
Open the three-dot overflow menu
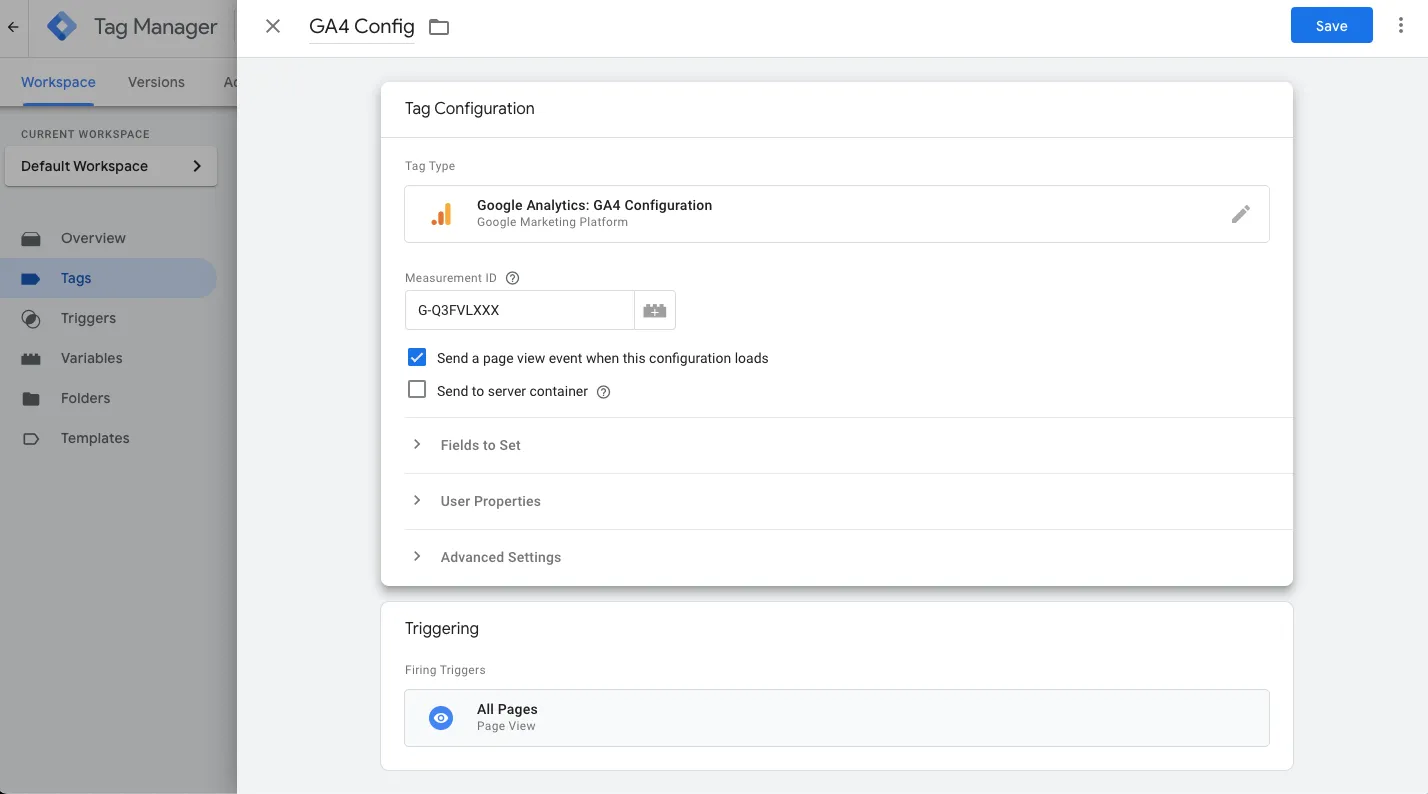tap(1400, 24)
